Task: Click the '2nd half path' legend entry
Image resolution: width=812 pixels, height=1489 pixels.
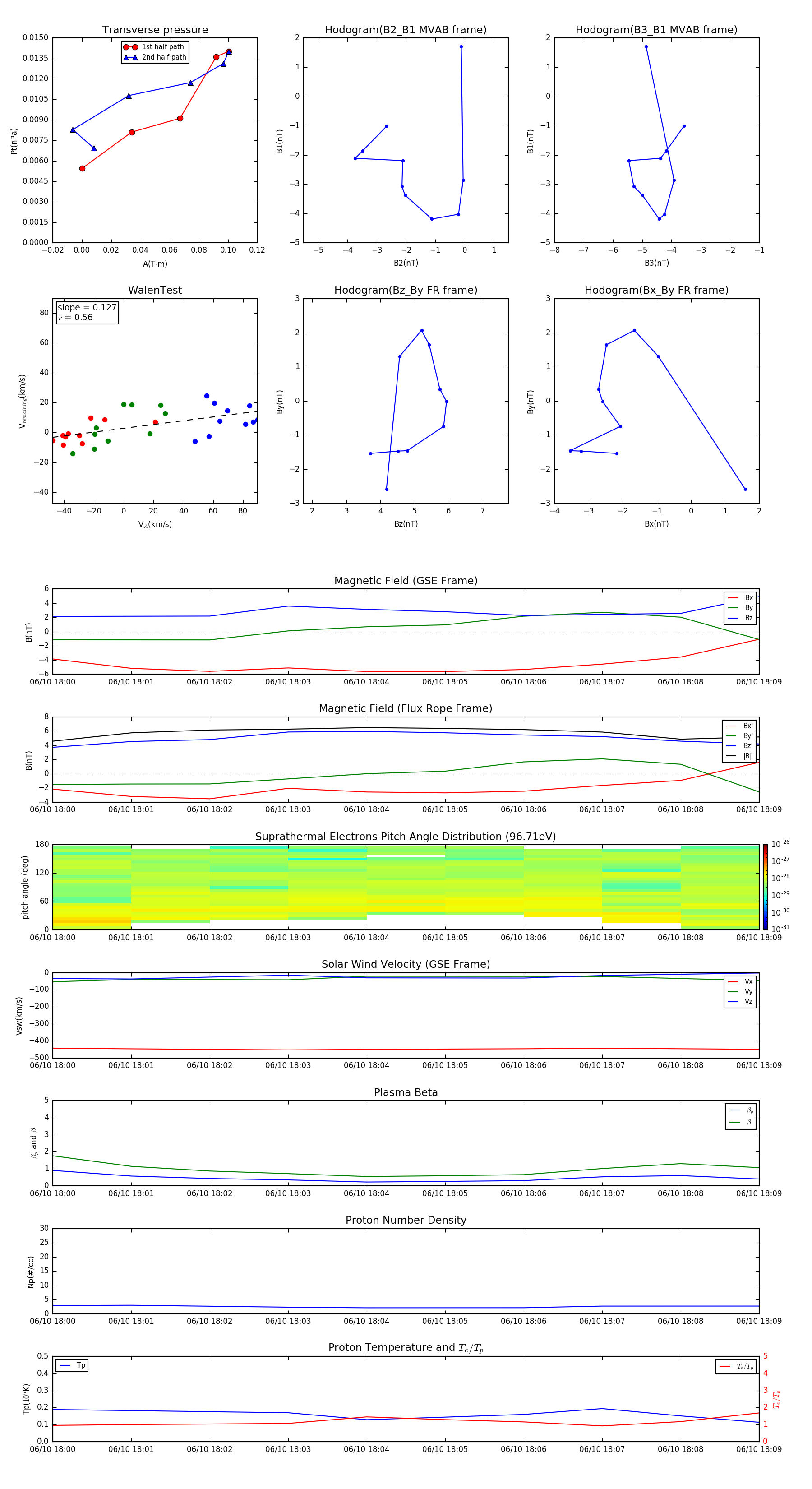Action: 155,57
